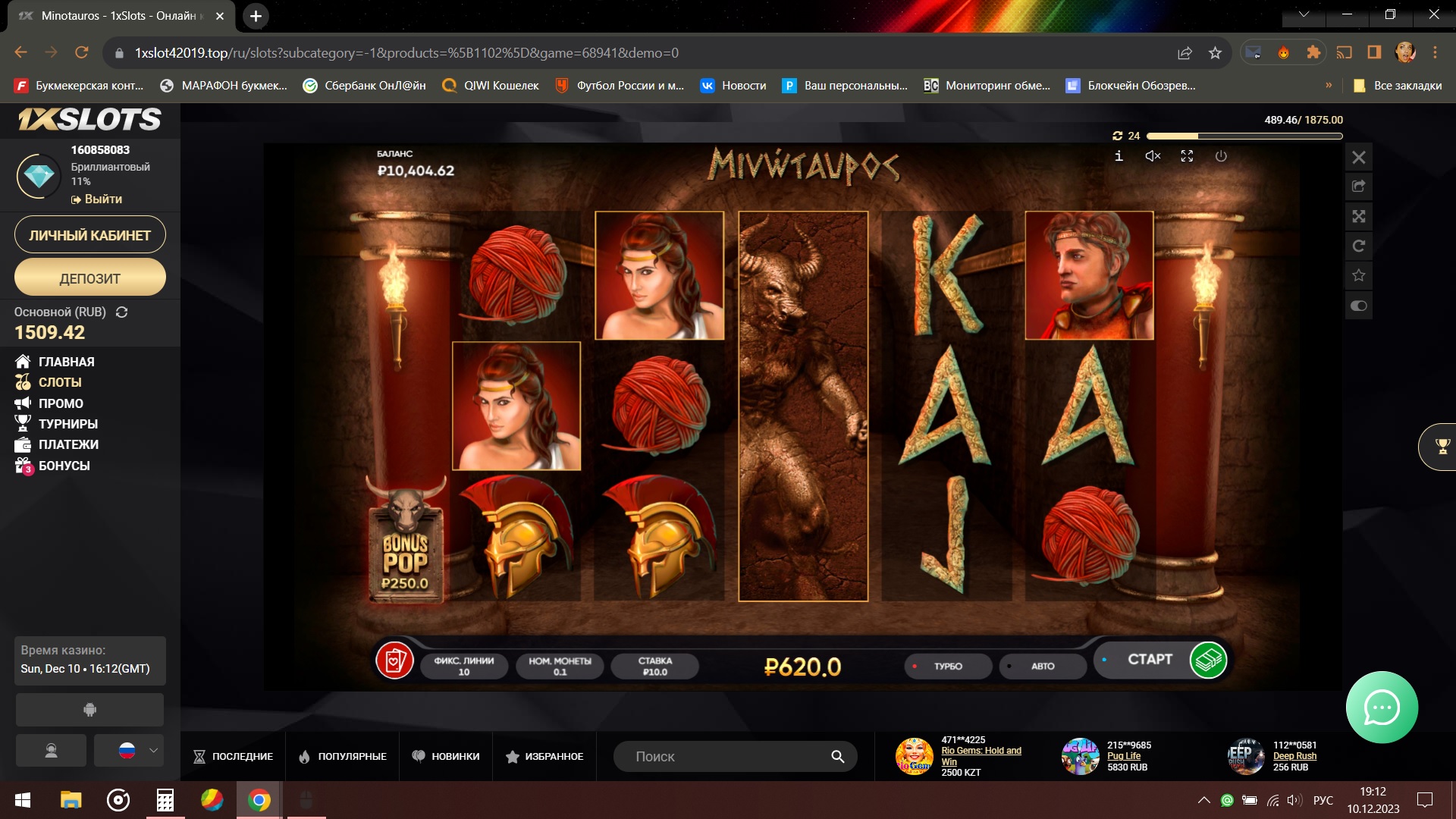The height and width of the screenshot is (819, 1456).
Task: Open the game info icon
Action: tap(1119, 156)
